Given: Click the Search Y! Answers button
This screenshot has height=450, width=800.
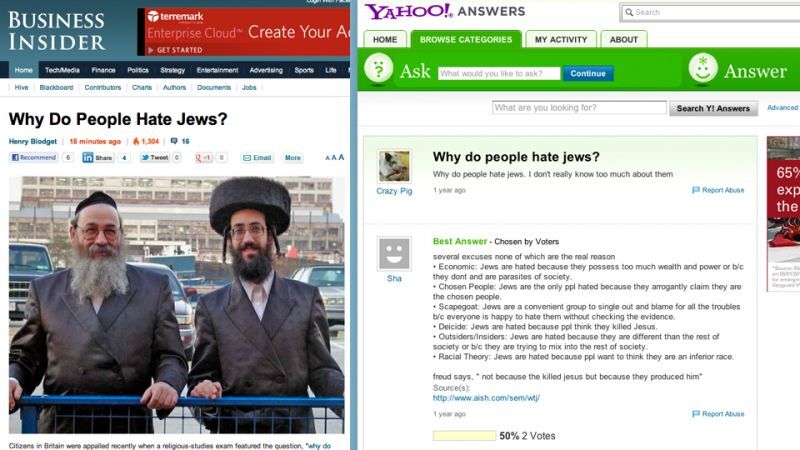Looking at the screenshot, I should point(713,108).
